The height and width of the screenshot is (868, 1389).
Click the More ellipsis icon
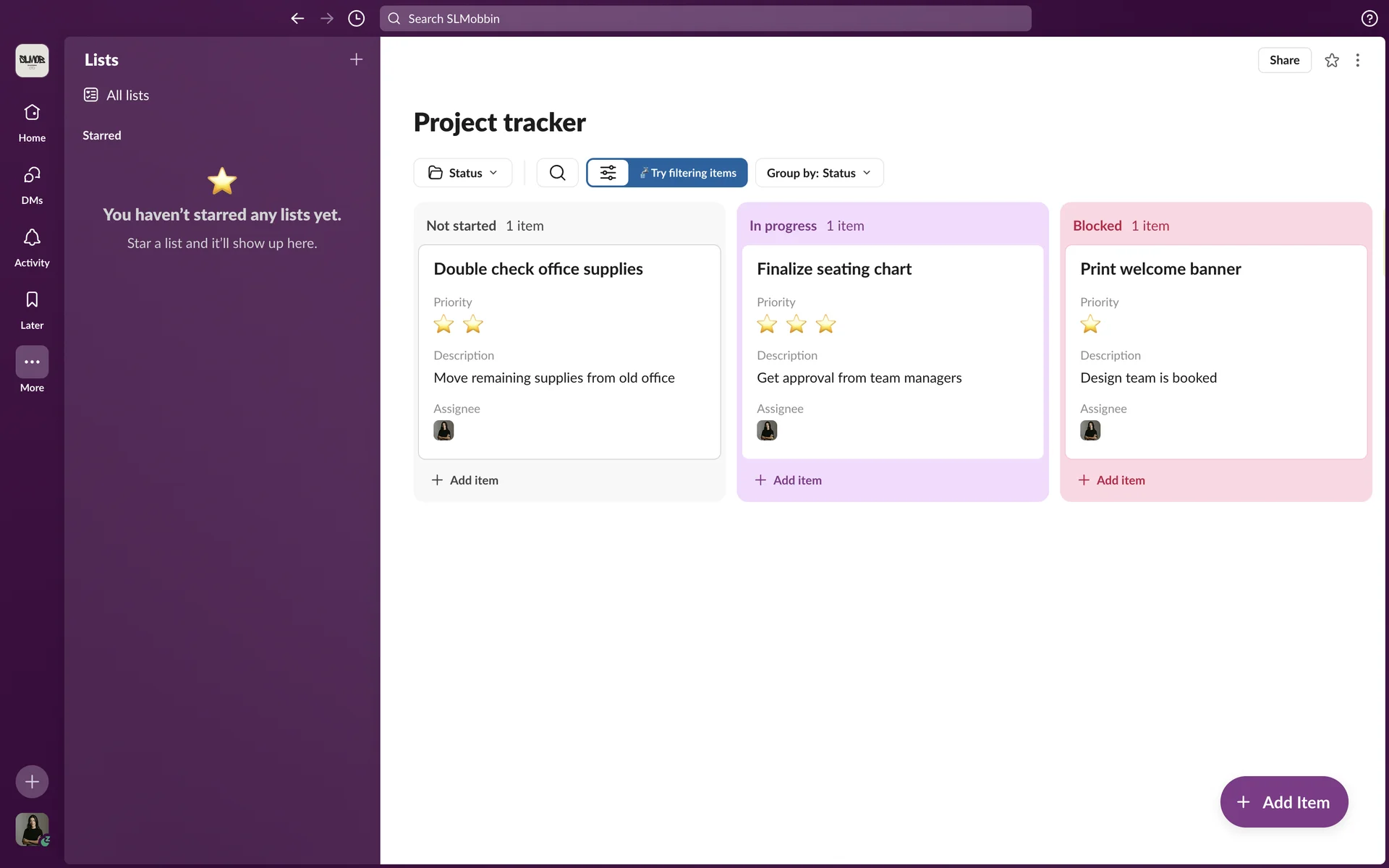[x=32, y=362]
